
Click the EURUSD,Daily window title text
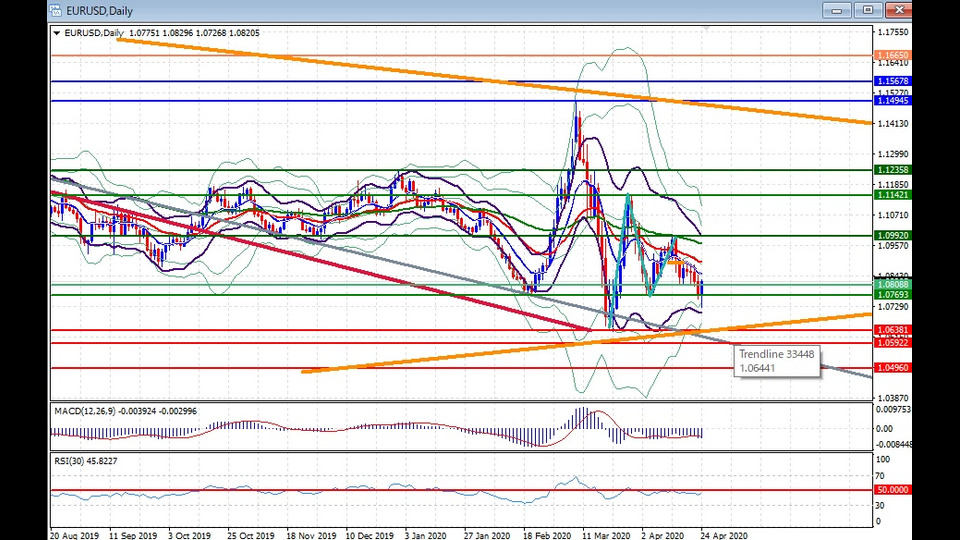99,11
